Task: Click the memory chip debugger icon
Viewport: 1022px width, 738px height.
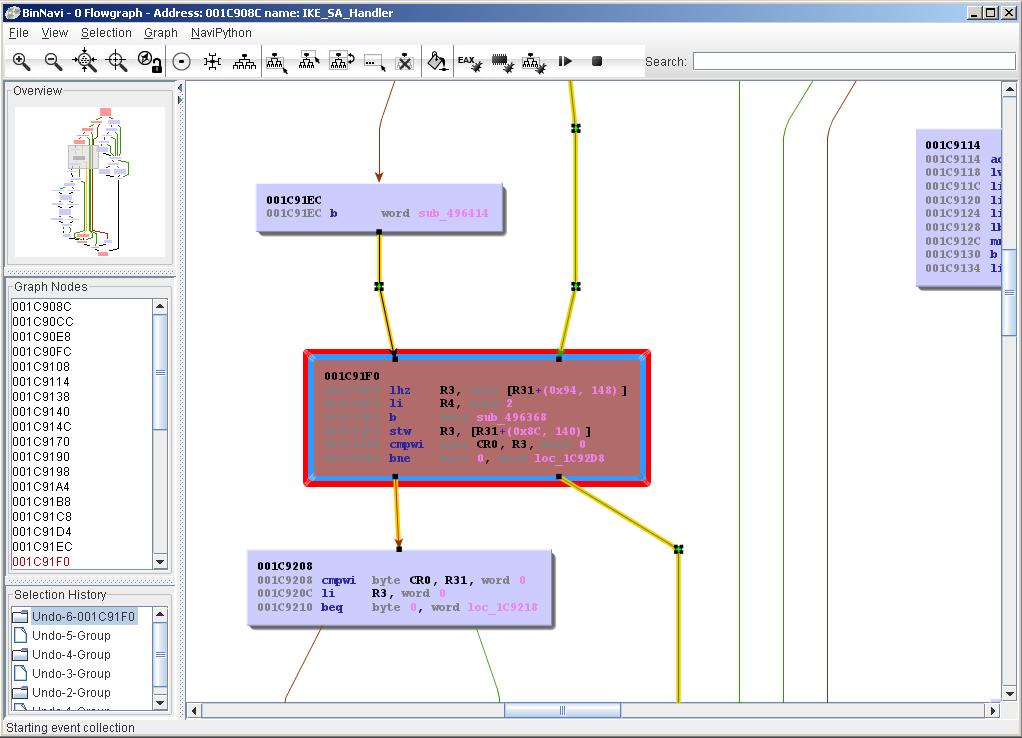Action: (x=503, y=63)
